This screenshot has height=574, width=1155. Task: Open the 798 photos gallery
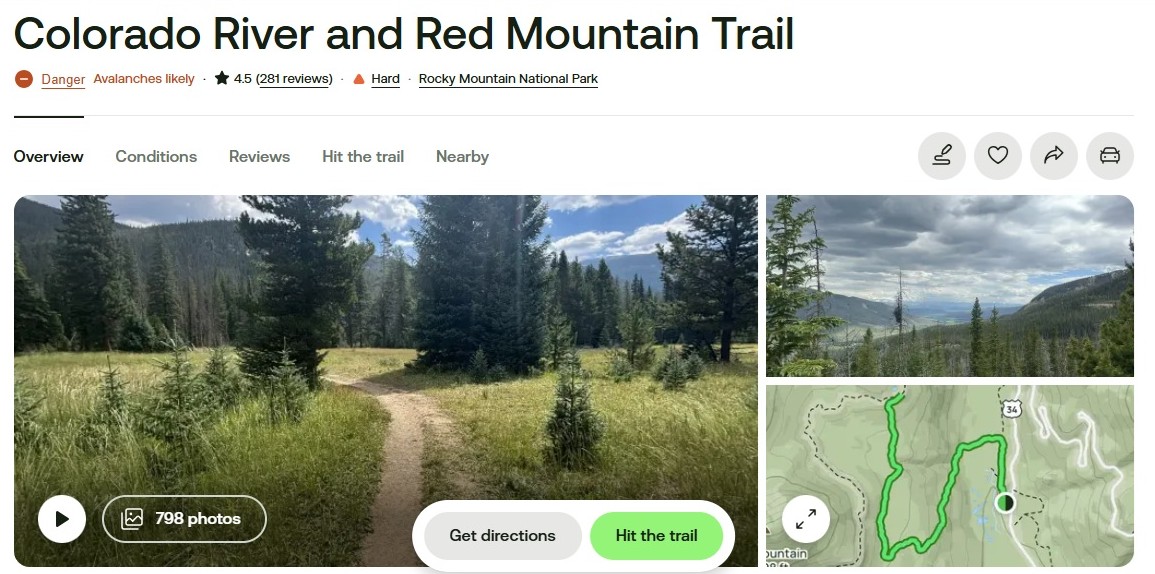[x=184, y=519]
